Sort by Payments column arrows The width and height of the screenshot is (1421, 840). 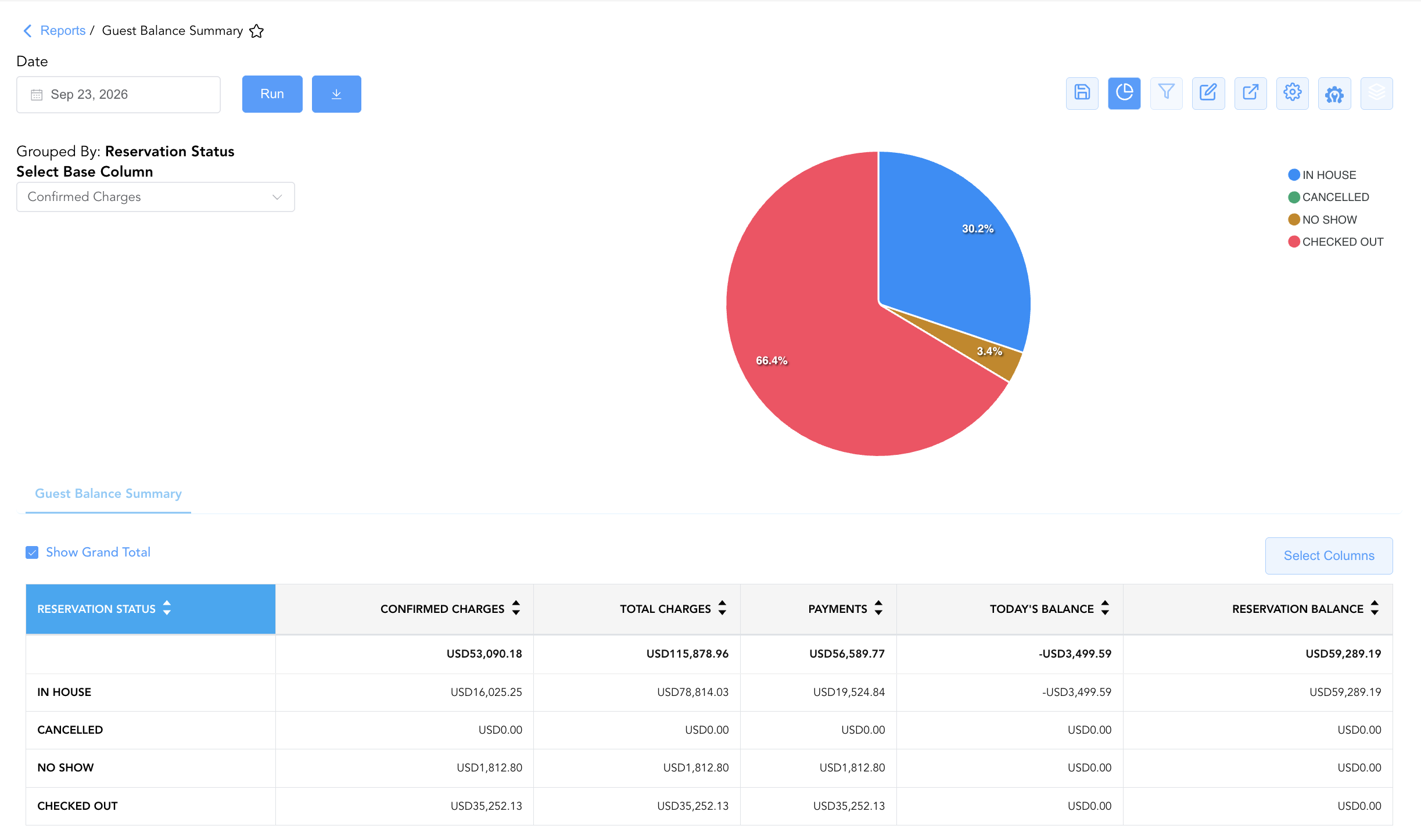click(878, 608)
